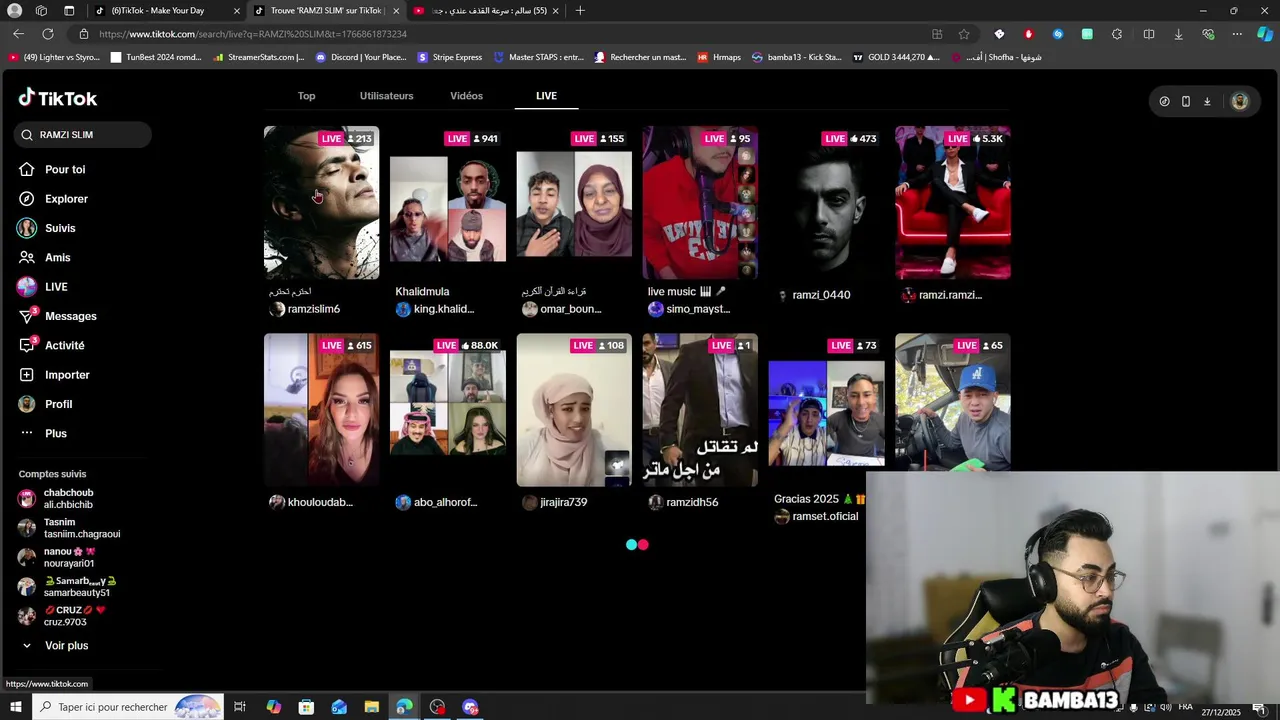Open bamba13 - Kick bookmark

pos(797,57)
